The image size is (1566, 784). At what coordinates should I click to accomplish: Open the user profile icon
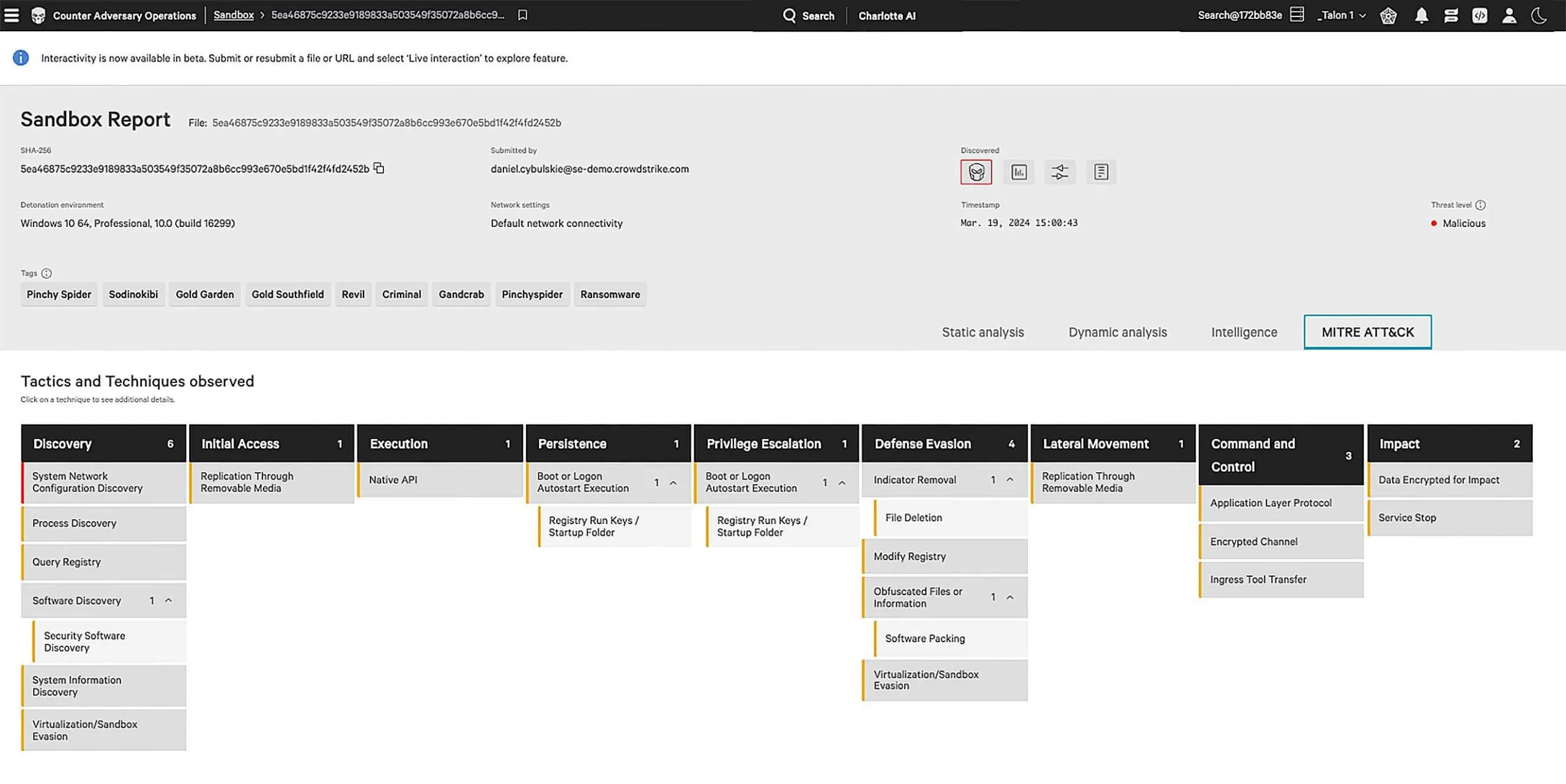1509,15
